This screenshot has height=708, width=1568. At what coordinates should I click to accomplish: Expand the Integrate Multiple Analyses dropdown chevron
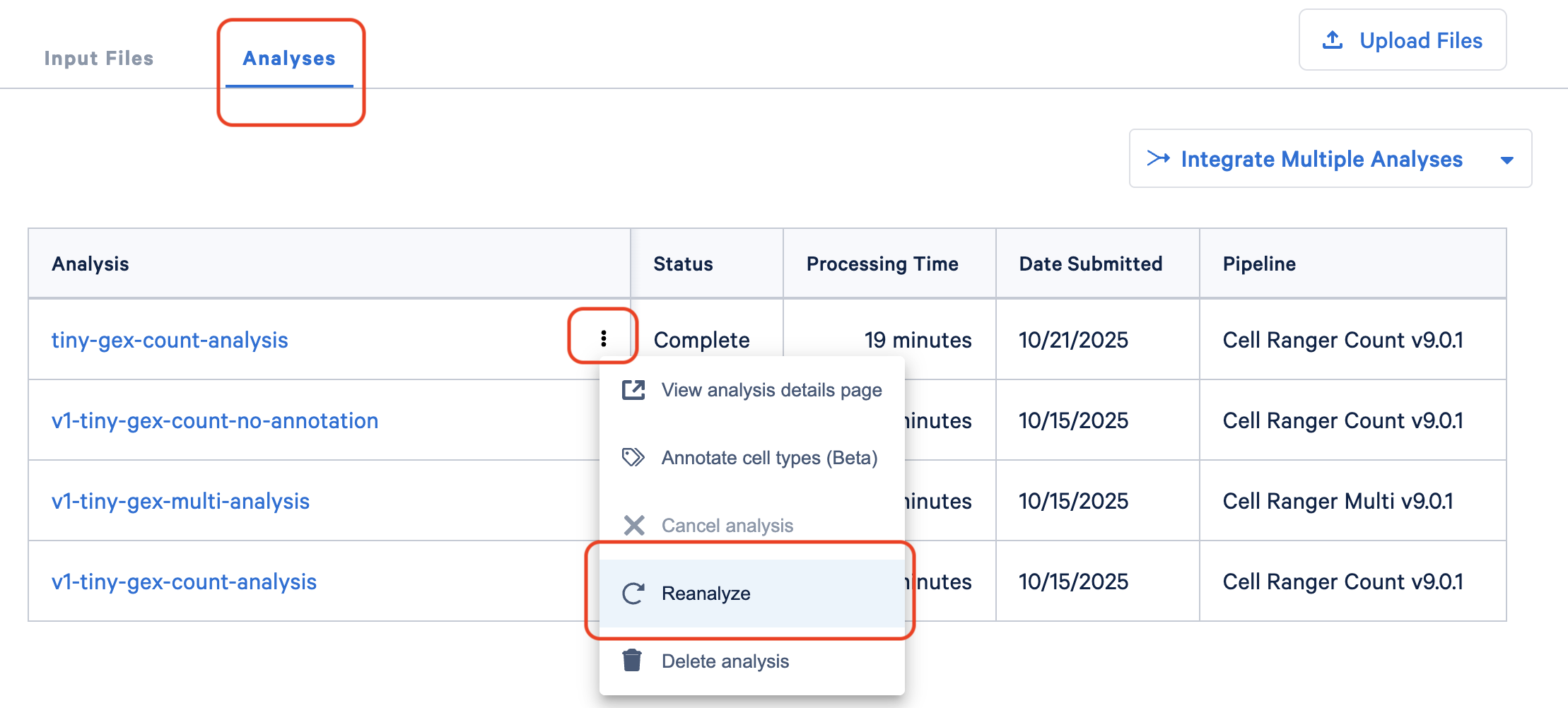(1506, 160)
